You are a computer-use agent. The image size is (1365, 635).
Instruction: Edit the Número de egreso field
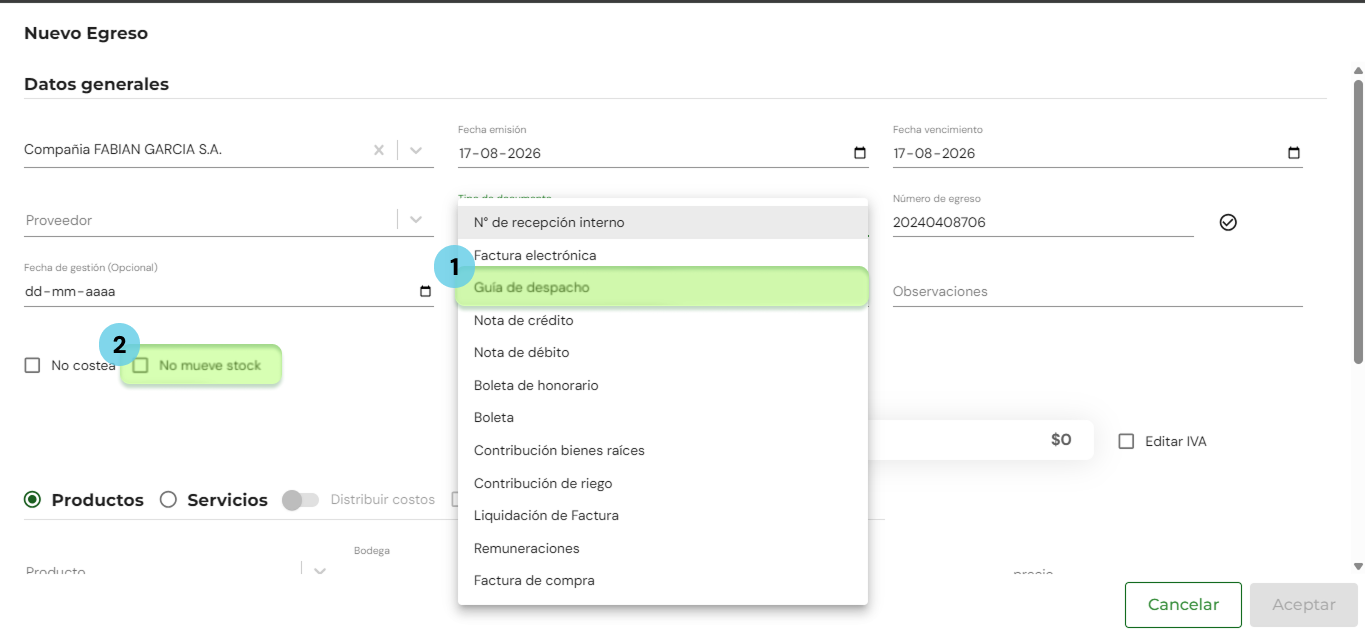[x=1043, y=222]
